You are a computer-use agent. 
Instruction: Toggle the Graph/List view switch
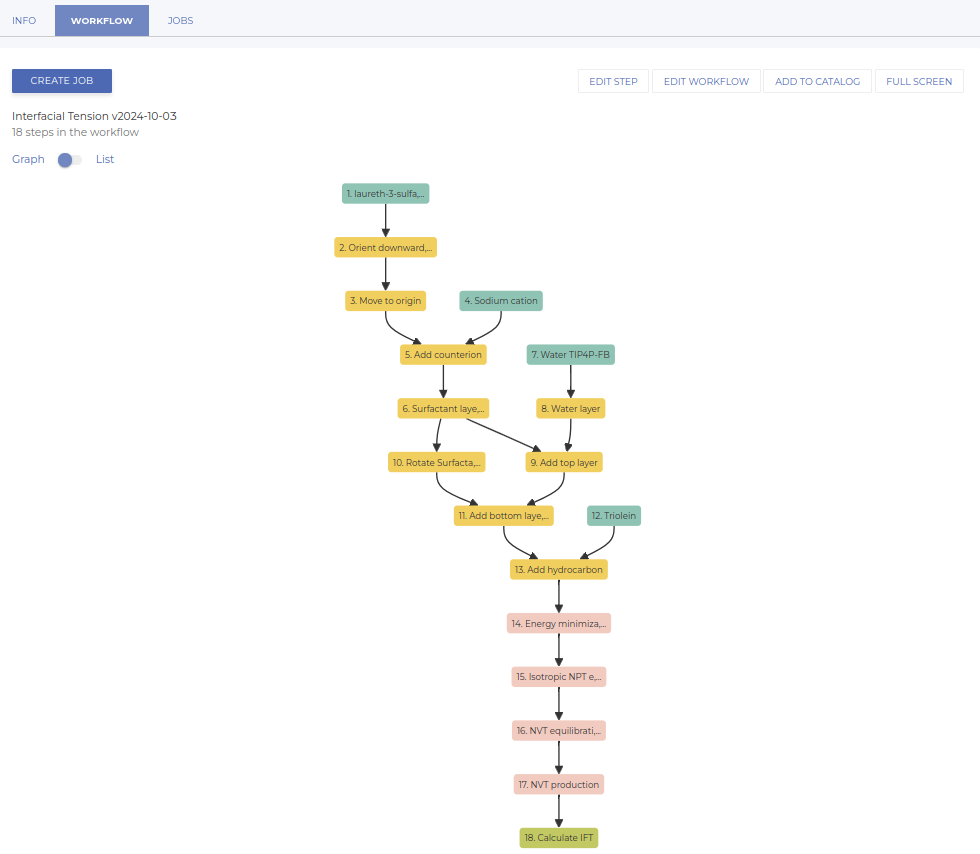70,160
